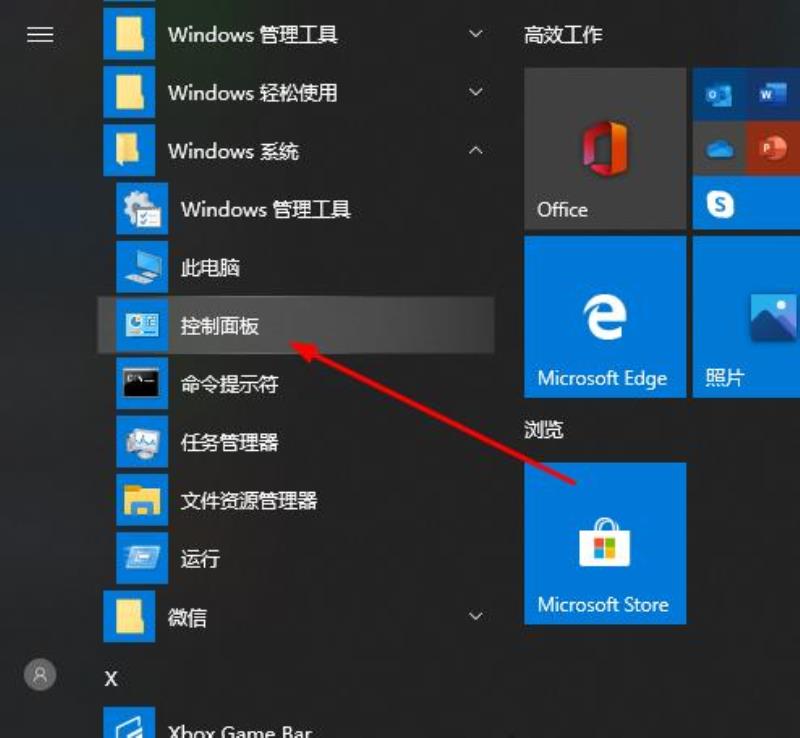The image size is (800, 738).
Task: Click the 浏览 group title
Action: (544, 430)
